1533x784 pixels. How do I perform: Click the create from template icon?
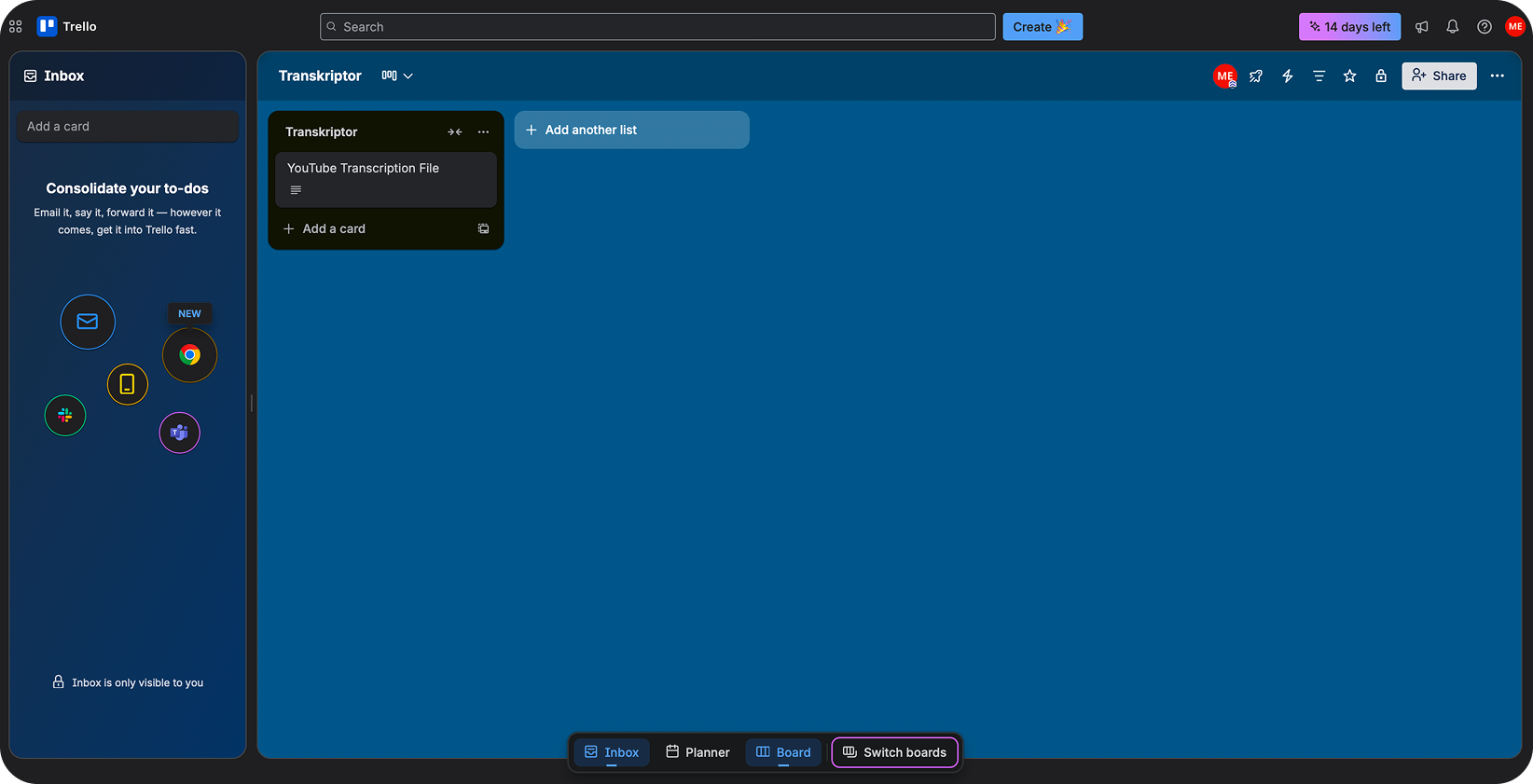[x=484, y=228]
